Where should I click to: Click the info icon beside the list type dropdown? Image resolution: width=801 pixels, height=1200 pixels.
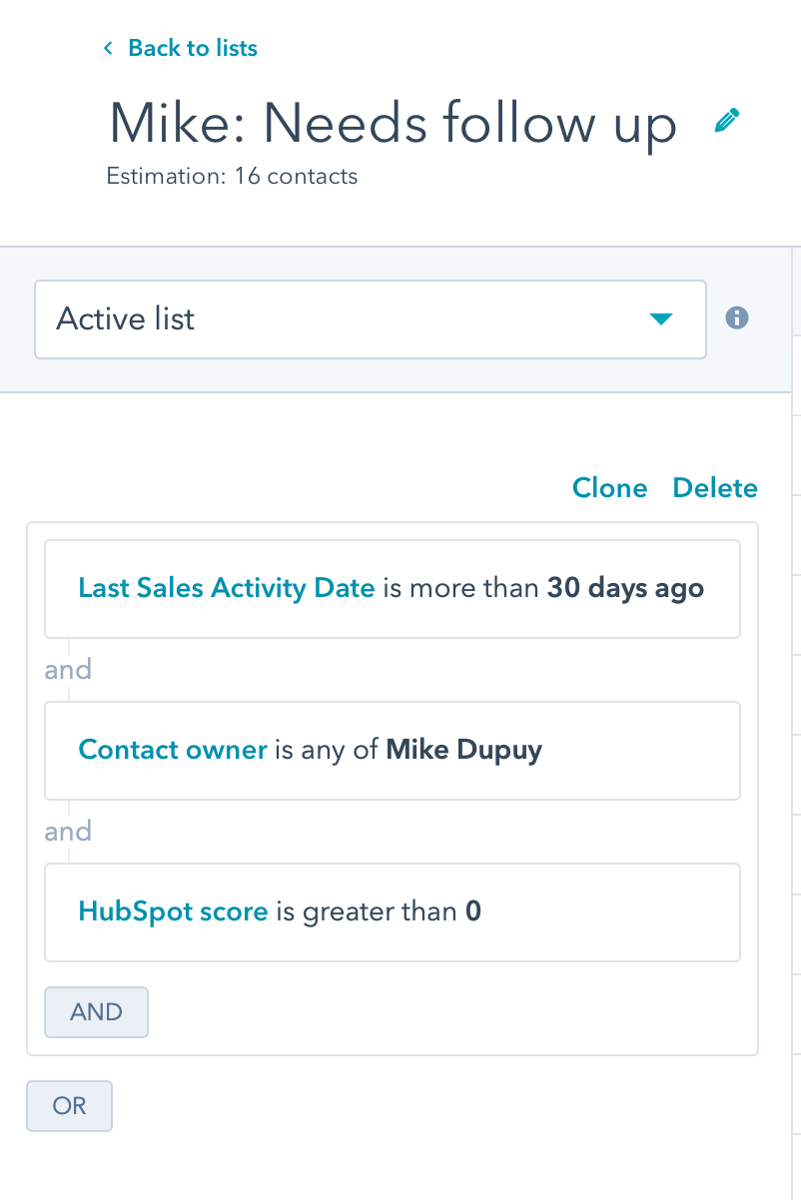[x=736, y=319]
